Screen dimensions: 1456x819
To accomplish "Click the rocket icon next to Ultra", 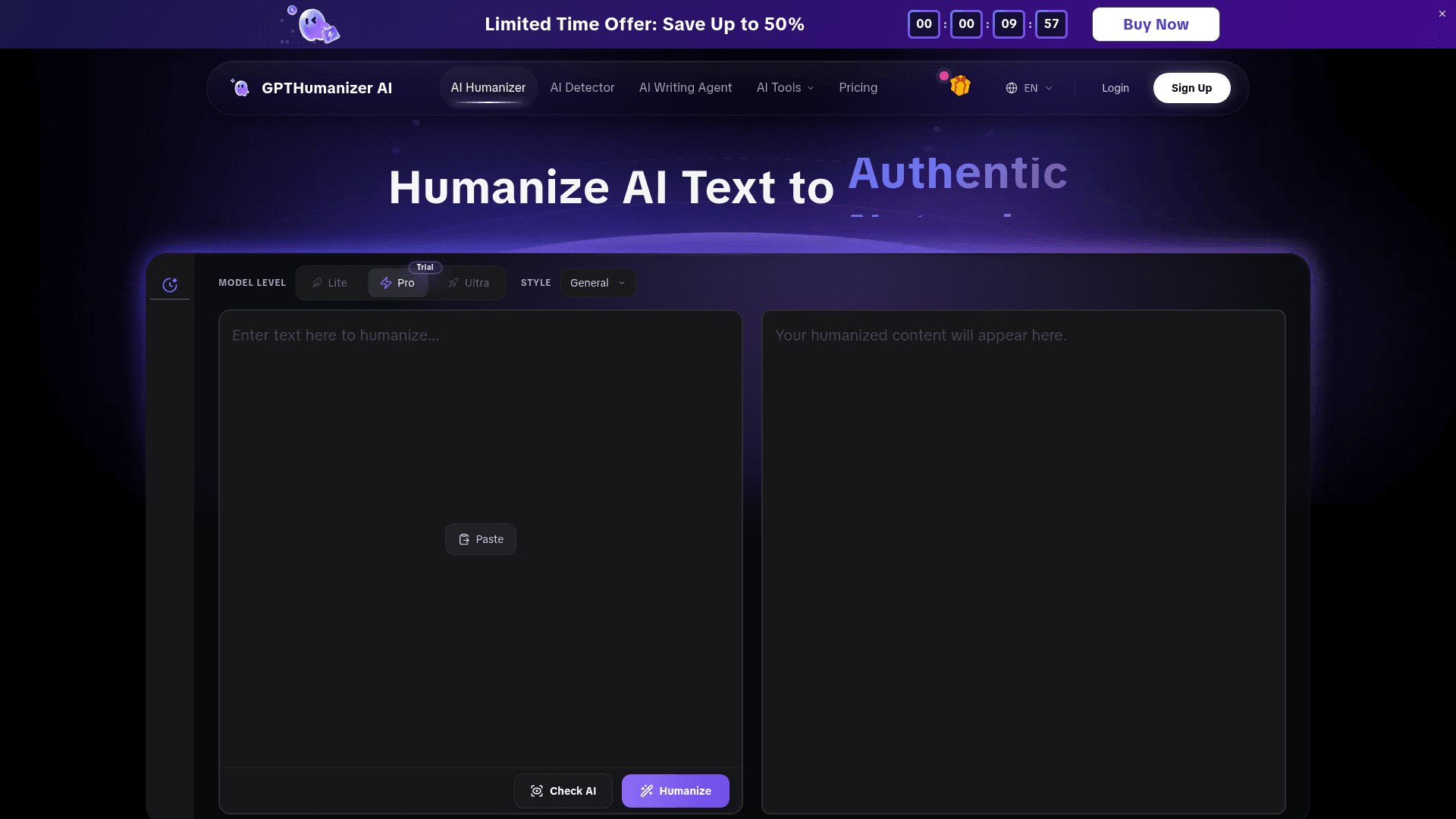I will coord(453,283).
